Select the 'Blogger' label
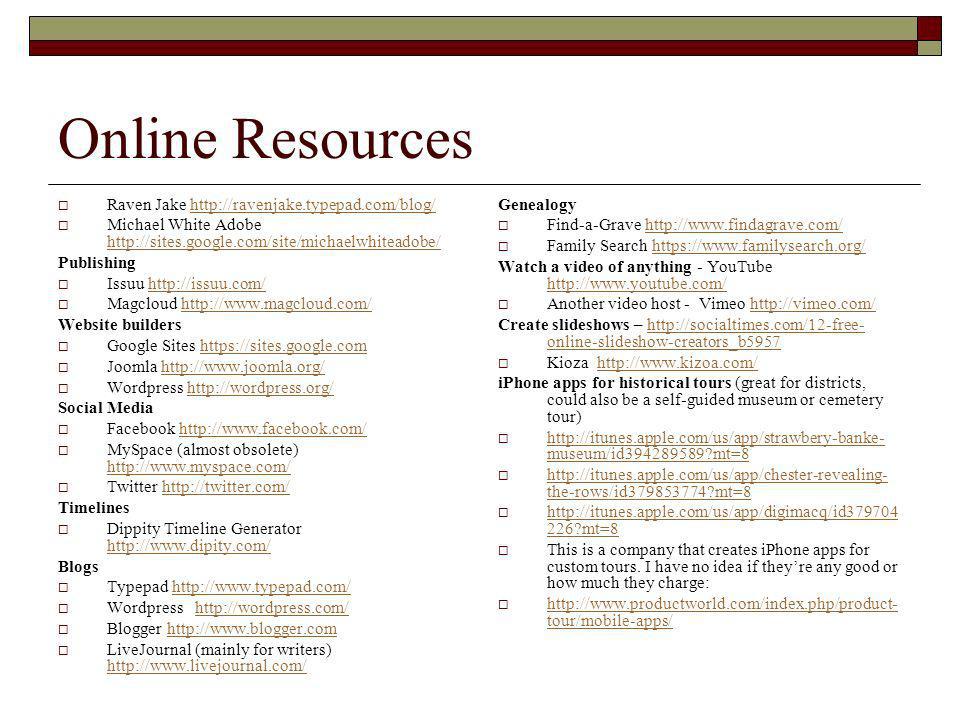Screen dimensions: 960x720 coord(134,629)
